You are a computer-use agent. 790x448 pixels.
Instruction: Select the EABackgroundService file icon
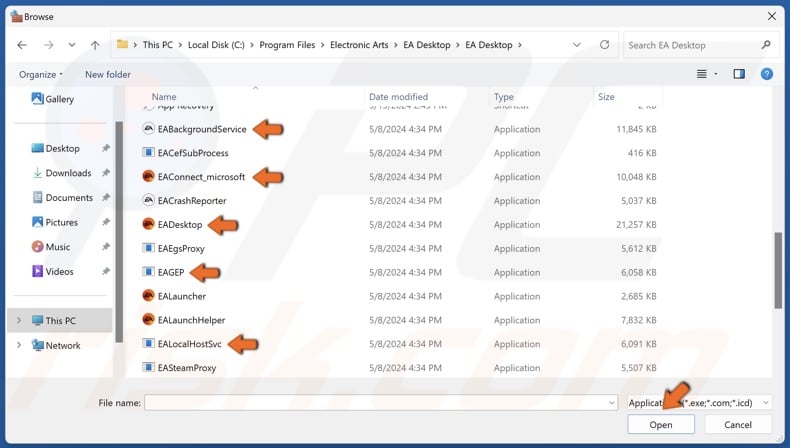coord(148,129)
